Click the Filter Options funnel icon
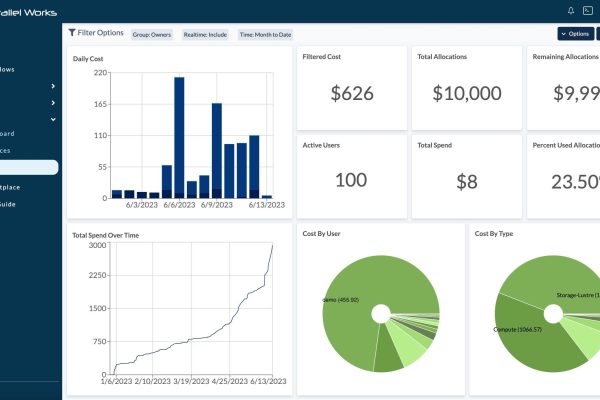Image resolution: width=600 pixels, height=400 pixels. pos(72,33)
